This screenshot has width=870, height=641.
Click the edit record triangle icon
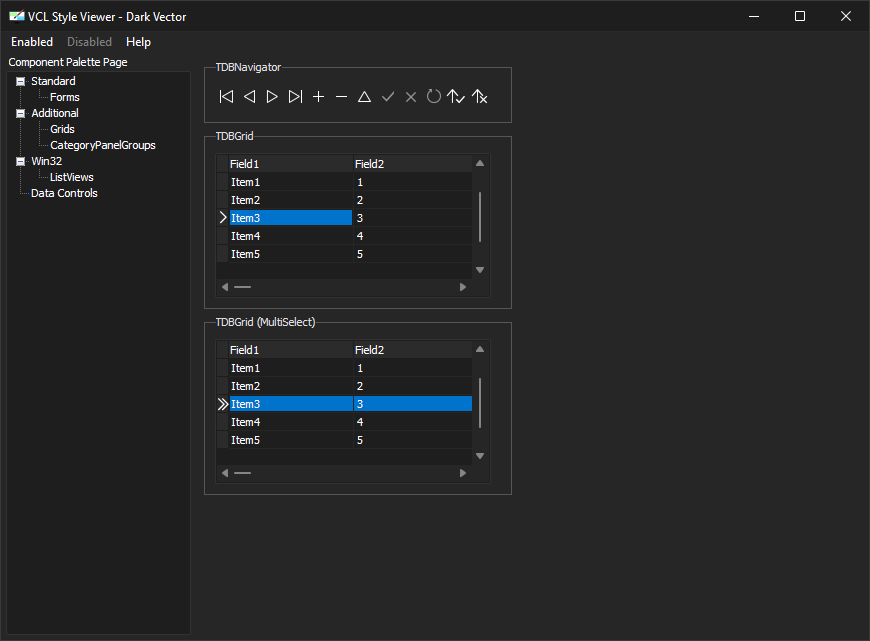click(365, 97)
